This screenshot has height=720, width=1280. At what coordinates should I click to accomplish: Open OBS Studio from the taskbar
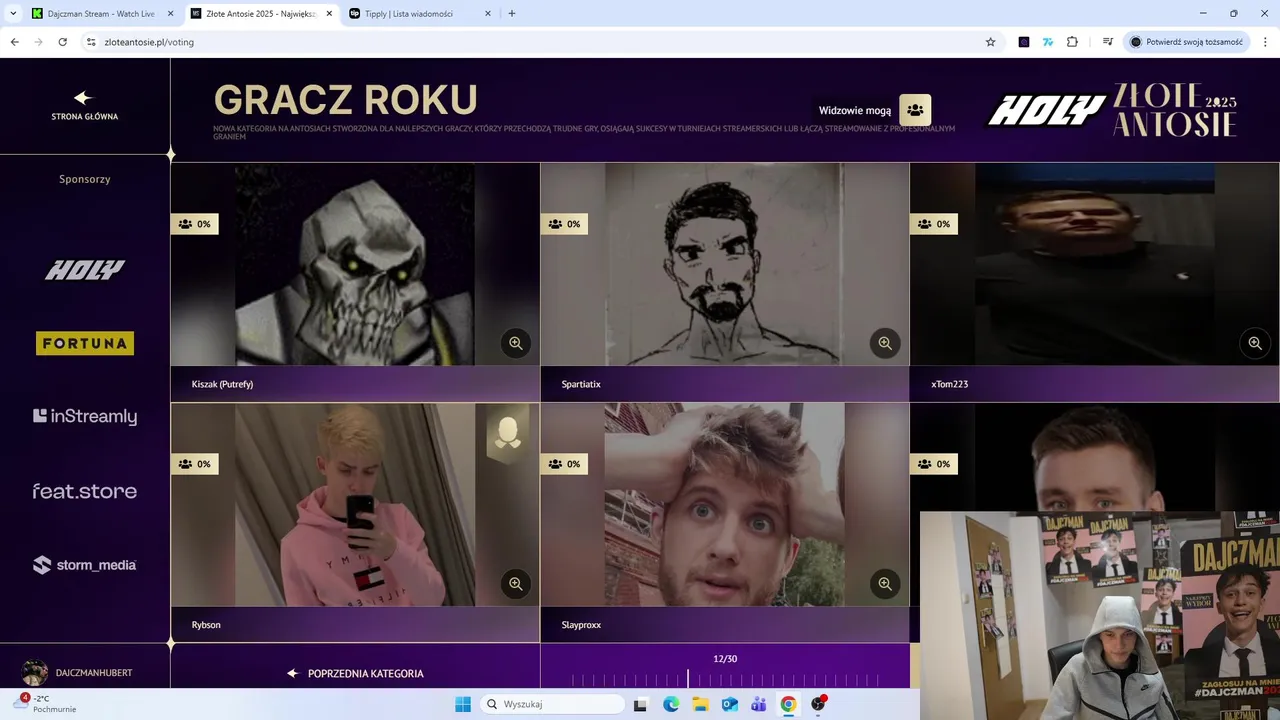coord(819,704)
